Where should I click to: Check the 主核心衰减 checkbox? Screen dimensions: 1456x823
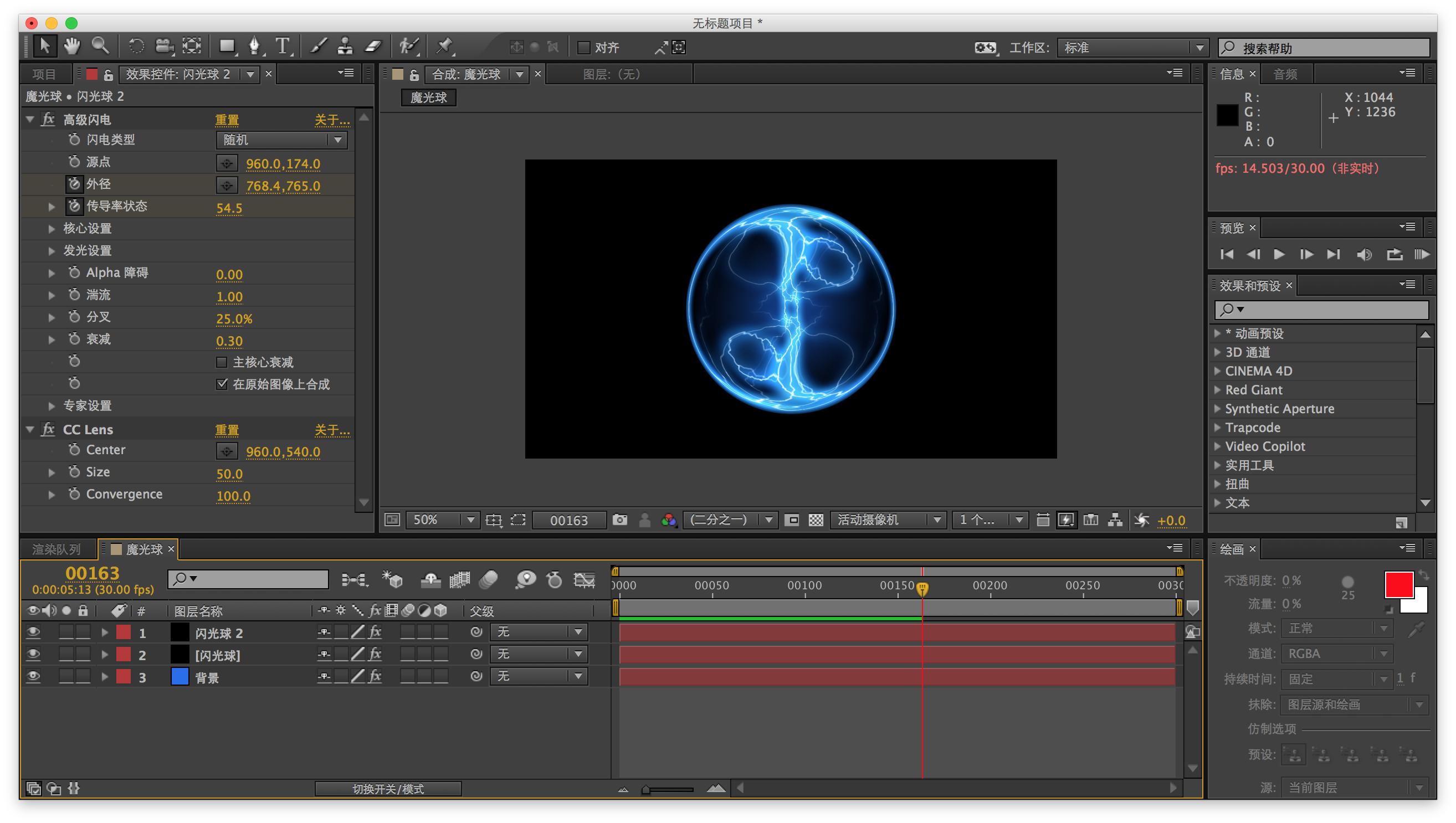click(x=222, y=362)
